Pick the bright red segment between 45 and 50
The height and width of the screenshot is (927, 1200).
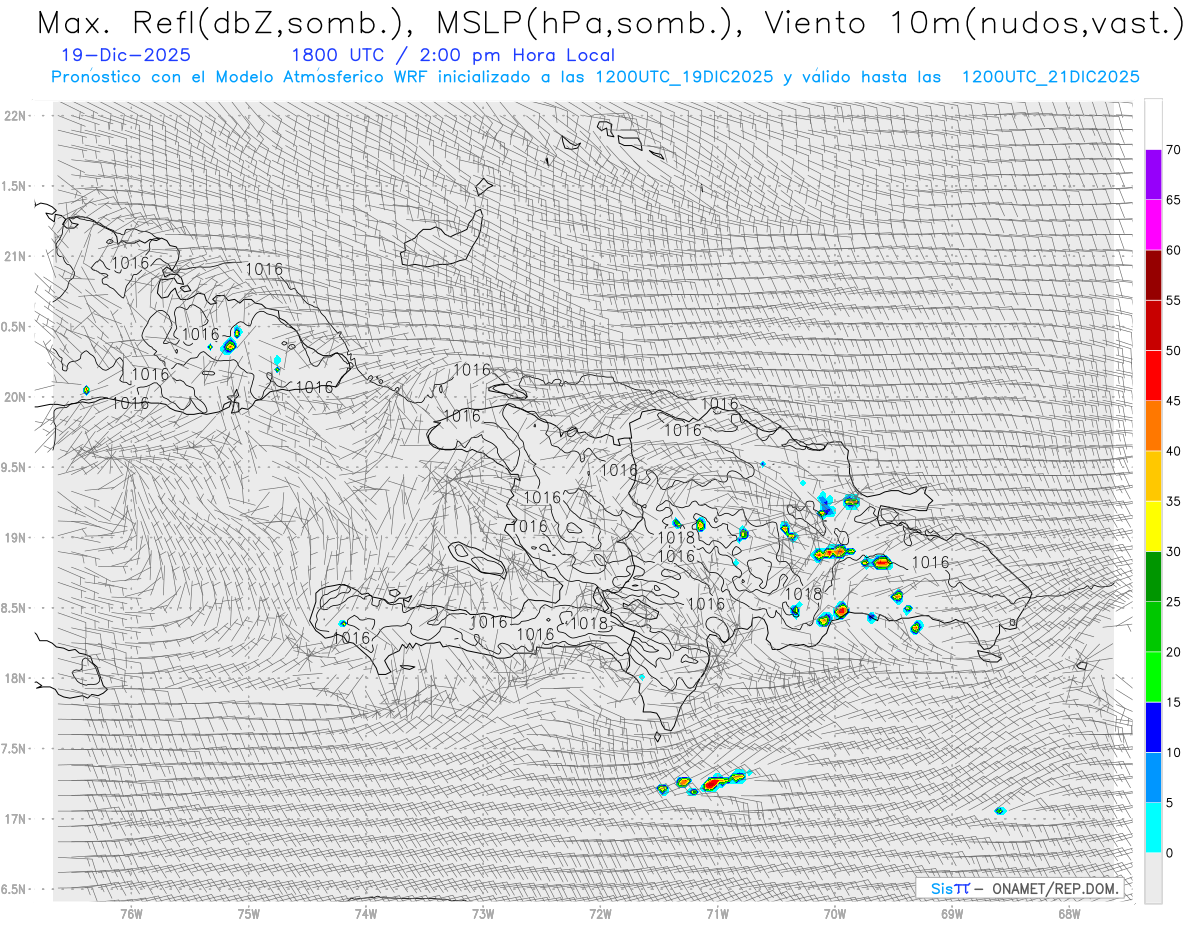pyautogui.click(x=1153, y=376)
